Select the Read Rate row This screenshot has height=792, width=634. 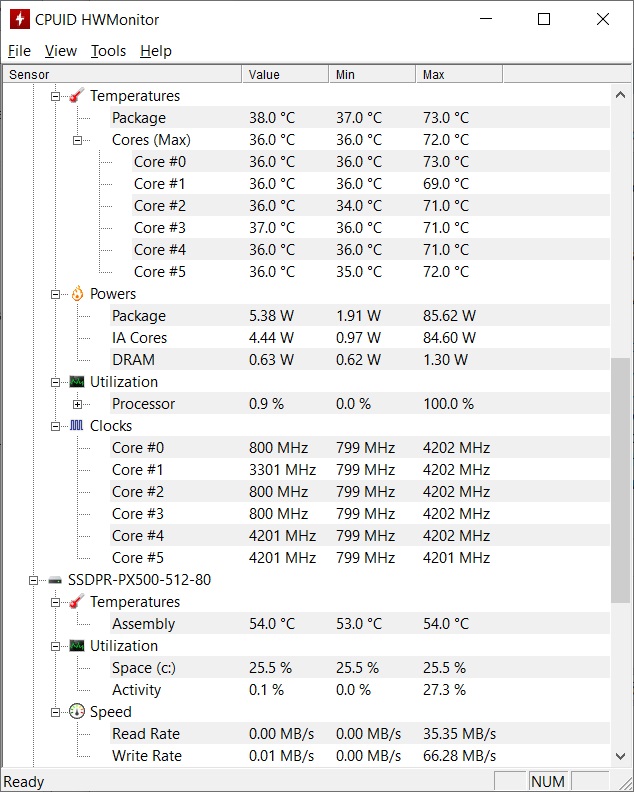pyautogui.click(x=146, y=734)
